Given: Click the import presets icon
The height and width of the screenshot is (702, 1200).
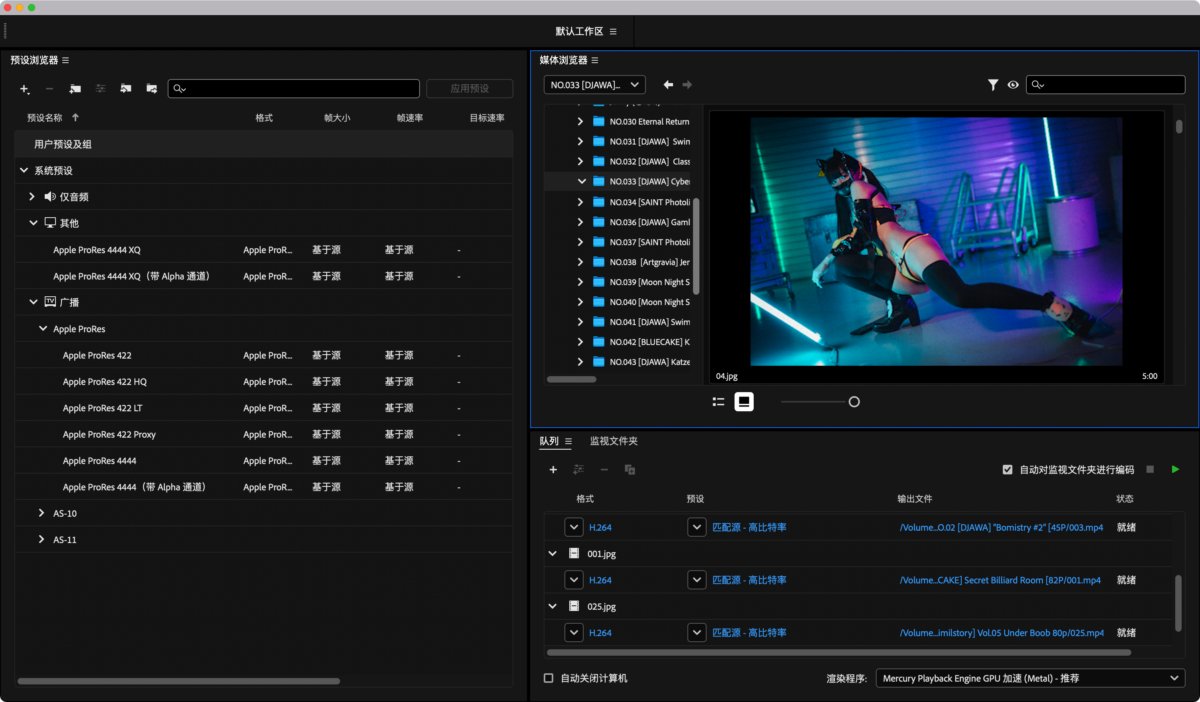Looking at the screenshot, I should 126,89.
